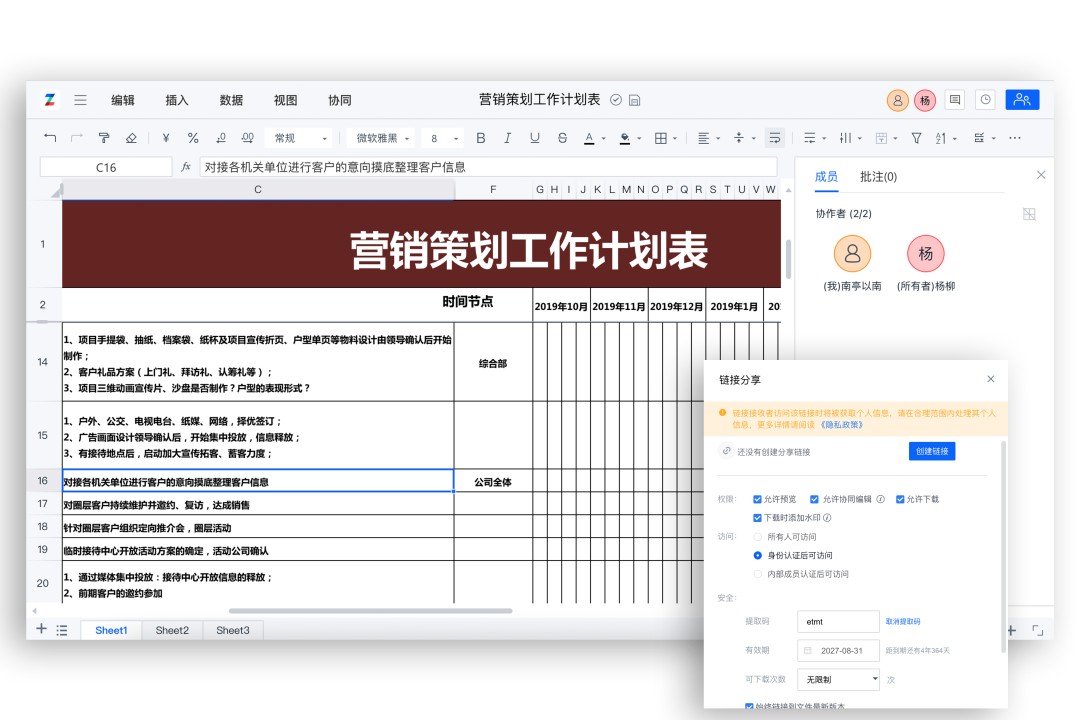Image resolution: width=1080 pixels, height=720 pixels.
Task: Click the 取消提取码 link
Action: pyautogui.click(x=903, y=621)
